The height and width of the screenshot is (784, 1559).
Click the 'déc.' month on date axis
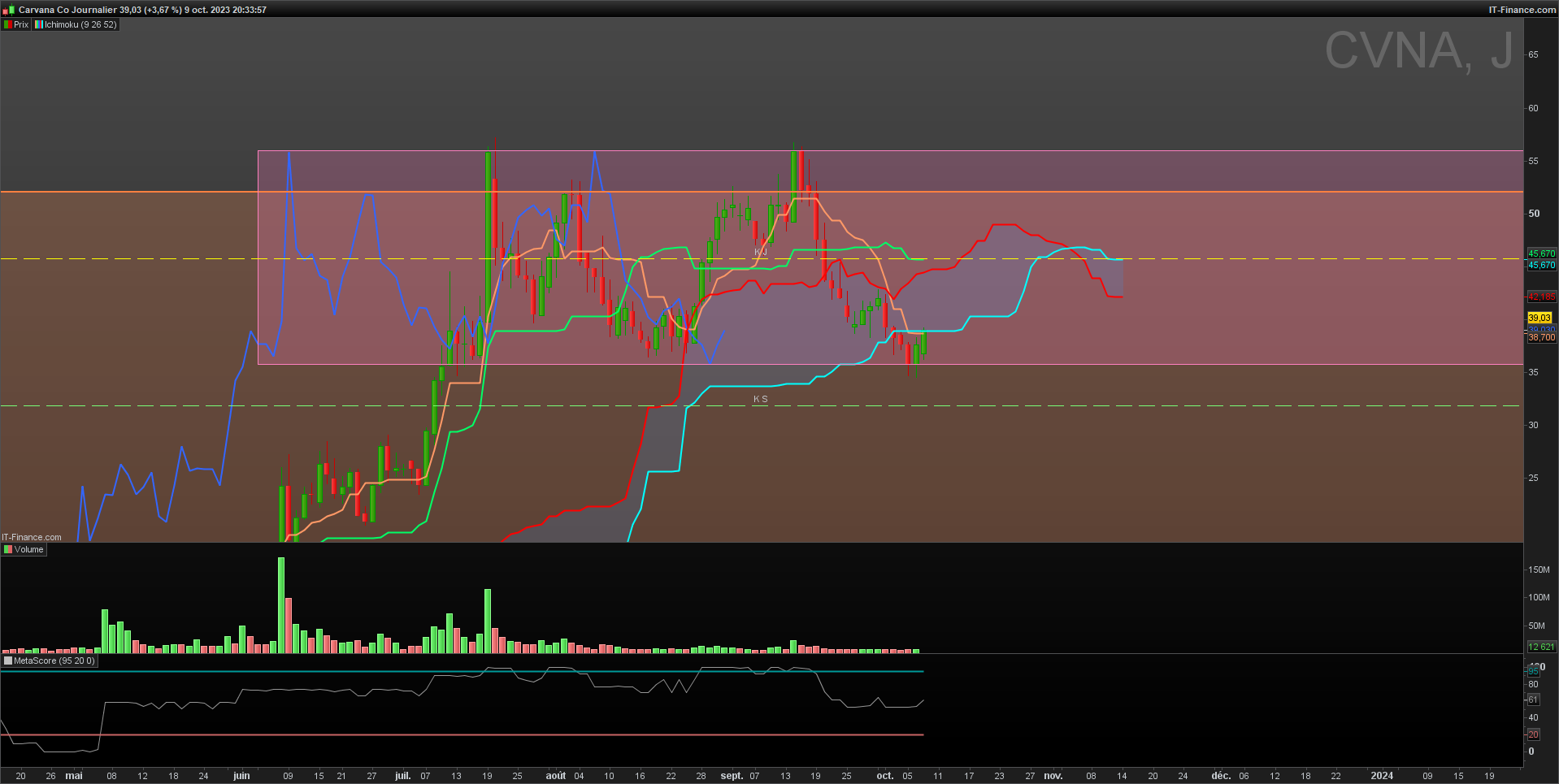pyautogui.click(x=1221, y=776)
